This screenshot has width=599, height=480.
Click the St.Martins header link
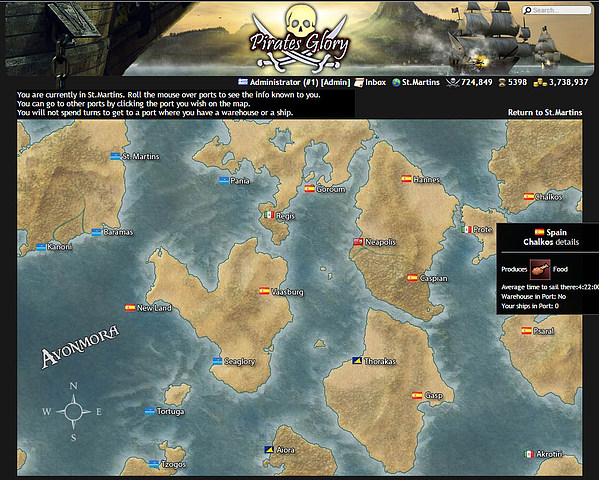coord(421,82)
